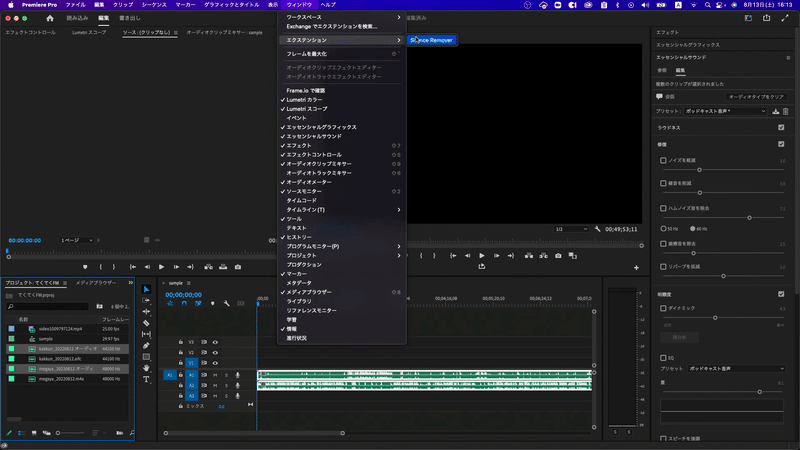
Task: Choose Silence Remover extension
Action: click(432, 40)
